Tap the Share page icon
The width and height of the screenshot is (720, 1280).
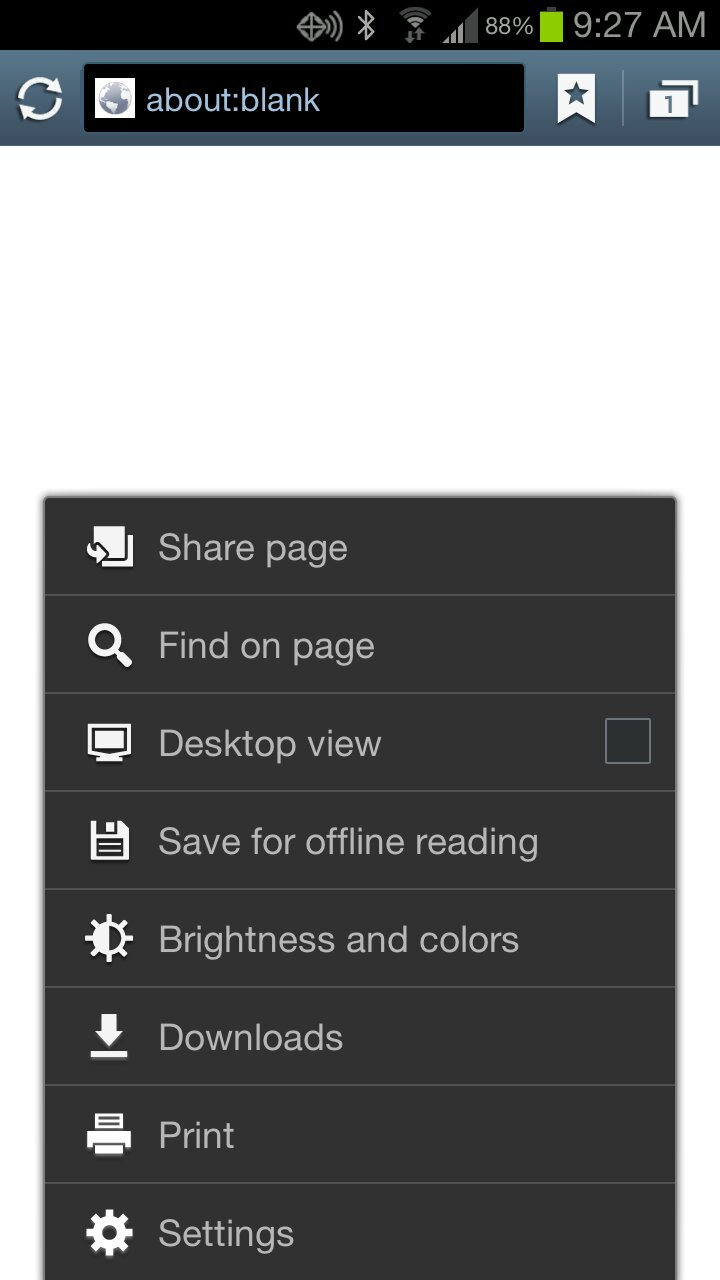pyautogui.click(x=109, y=547)
